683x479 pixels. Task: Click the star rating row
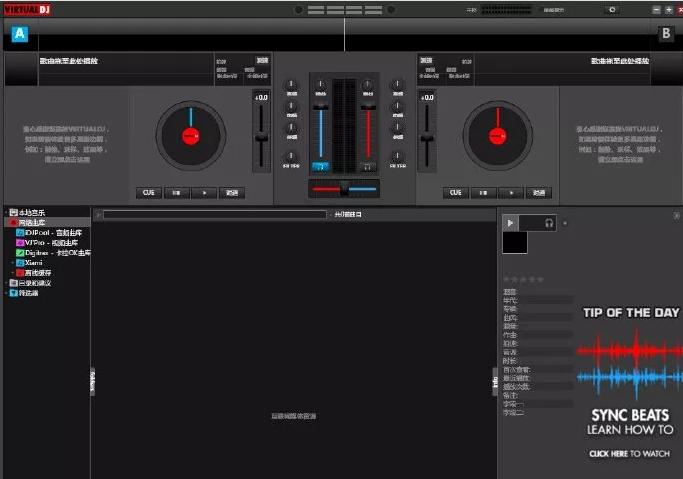[524, 280]
